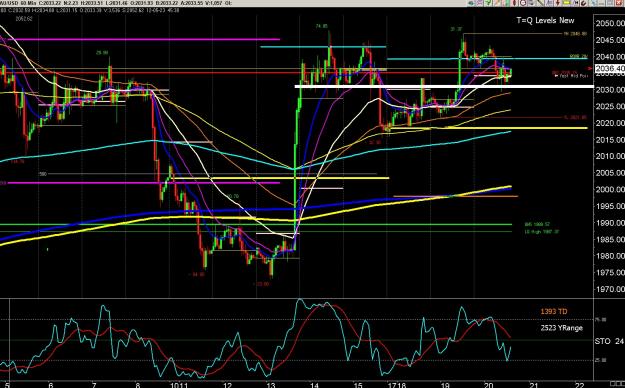Click the 1970.00 price axis label
This screenshot has height=388, width=625.
[610, 289]
